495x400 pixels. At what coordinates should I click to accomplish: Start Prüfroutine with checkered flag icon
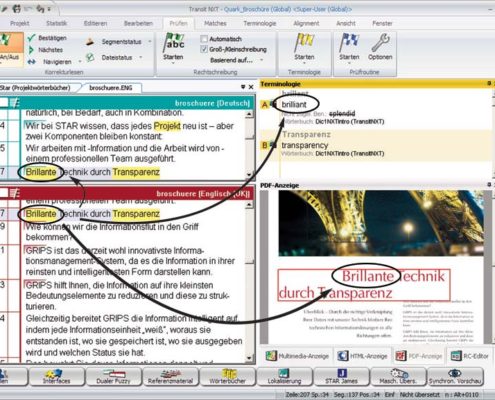349,43
